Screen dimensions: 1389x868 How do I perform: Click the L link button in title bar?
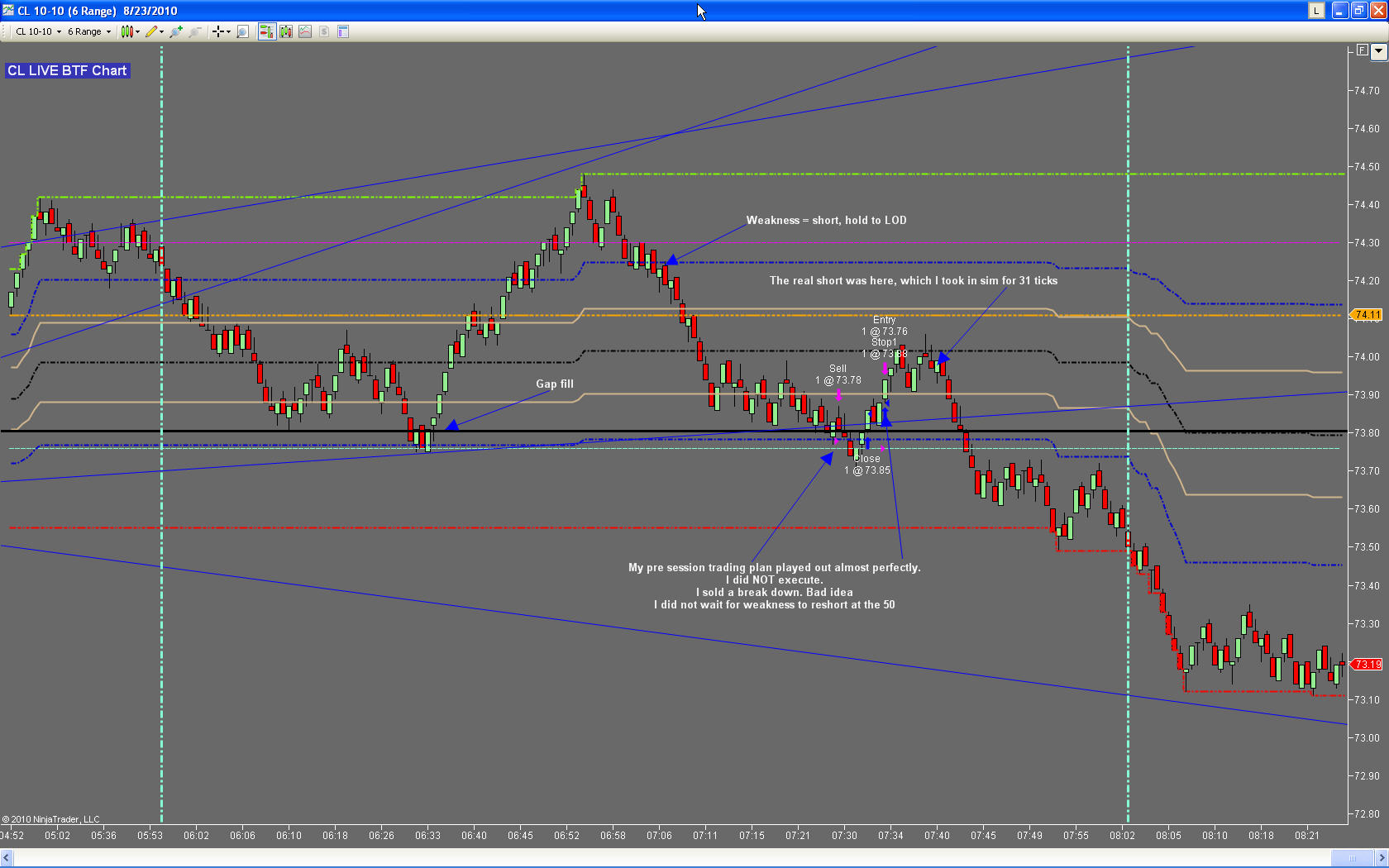click(1316, 11)
